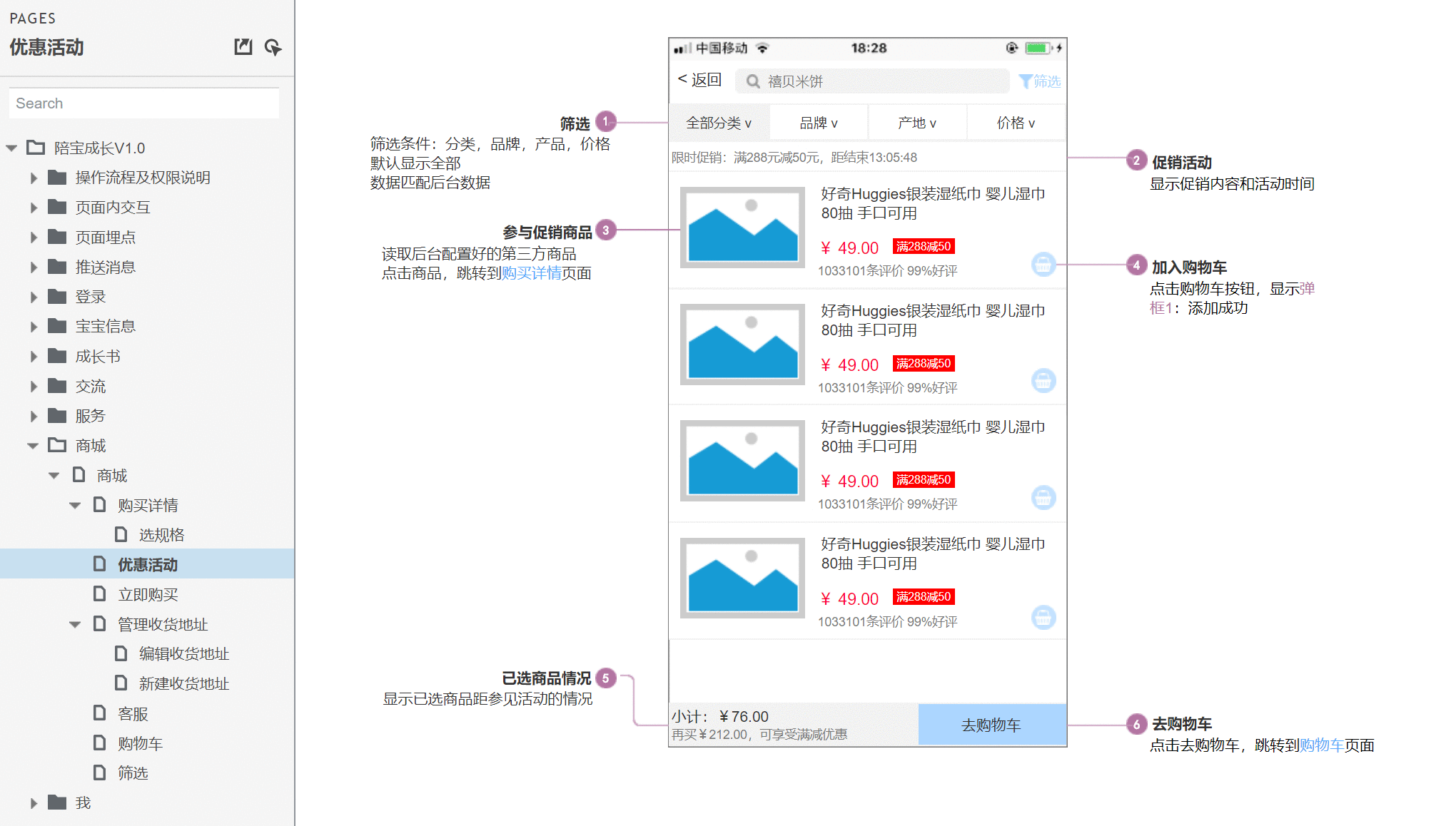Click page icon beside 客服
The width and height of the screenshot is (1456, 826).
[x=100, y=713]
